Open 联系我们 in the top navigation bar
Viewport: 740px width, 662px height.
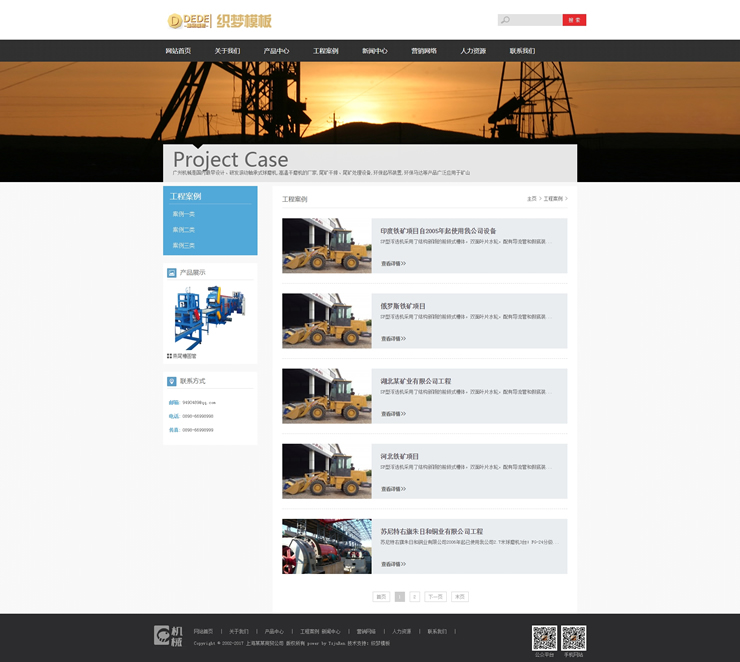click(x=522, y=51)
